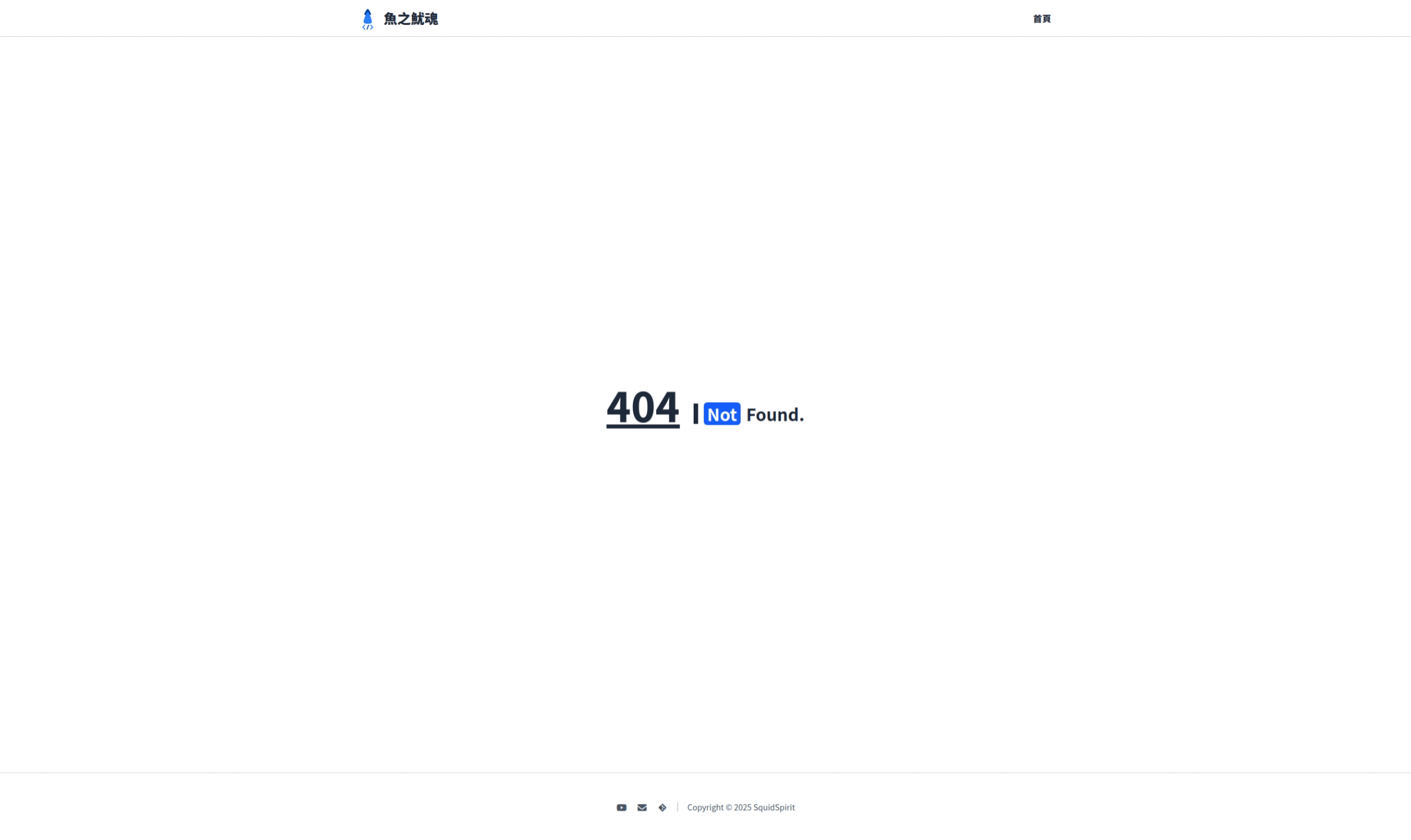The width and height of the screenshot is (1411, 840).
Task: Open the Git repository diamond icon
Action: [x=662, y=807]
